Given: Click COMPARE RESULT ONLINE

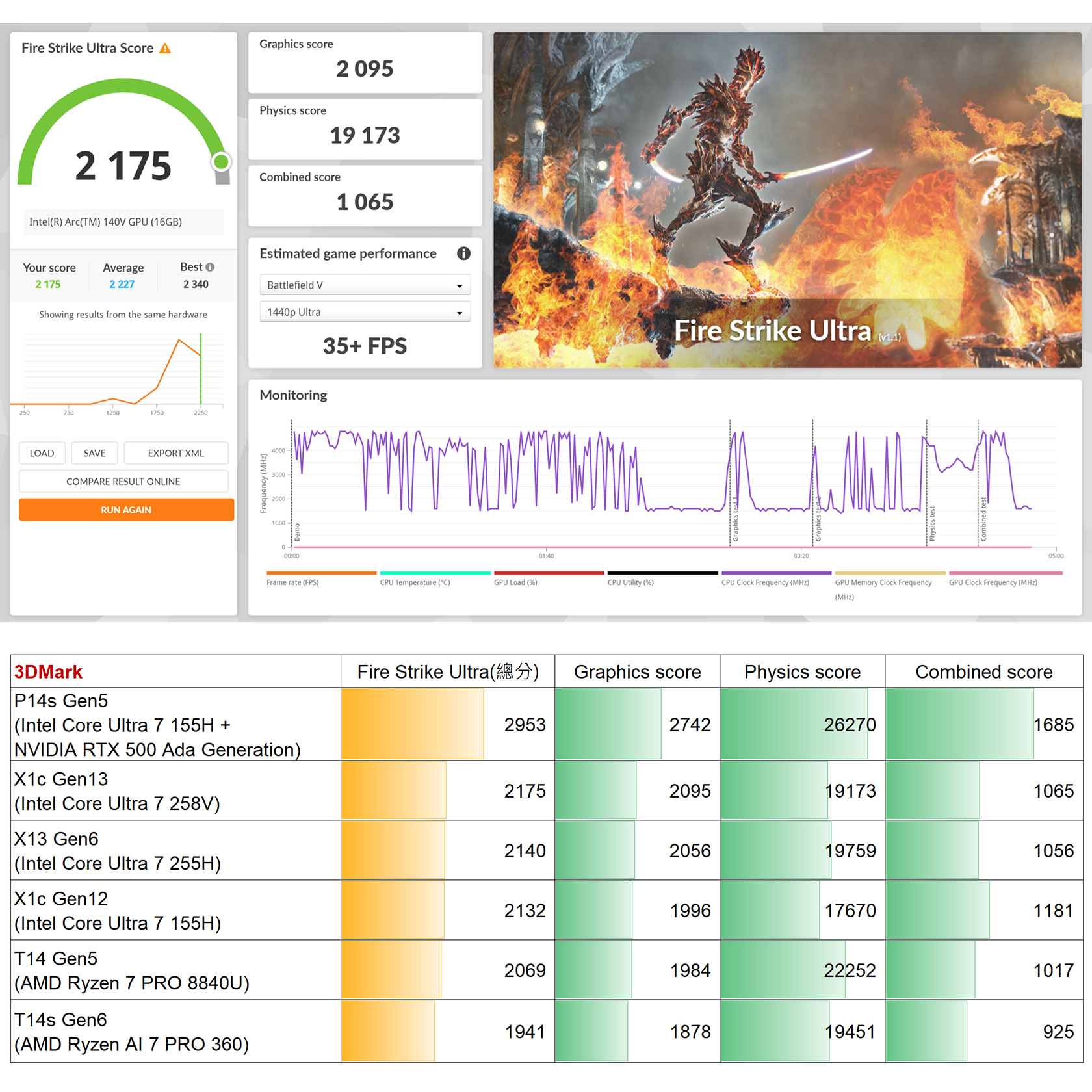Looking at the screenshot, I should [x=123, y=482].
